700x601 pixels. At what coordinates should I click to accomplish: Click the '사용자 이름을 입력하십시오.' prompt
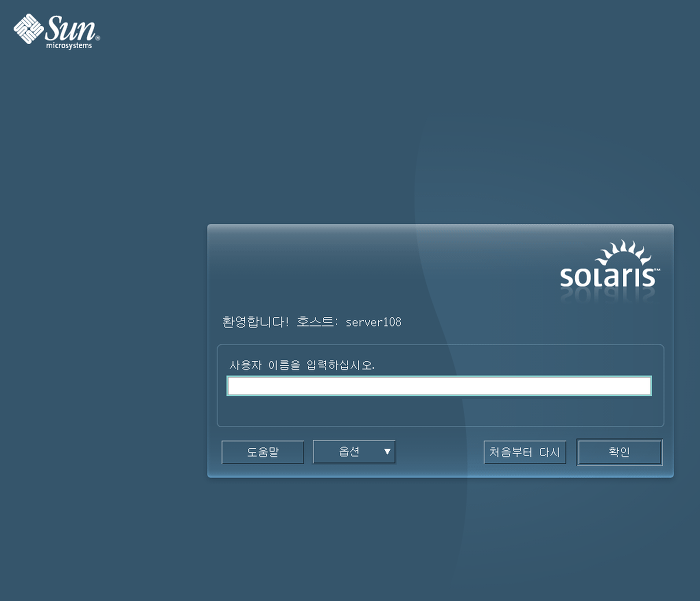(x=302, y=365)
